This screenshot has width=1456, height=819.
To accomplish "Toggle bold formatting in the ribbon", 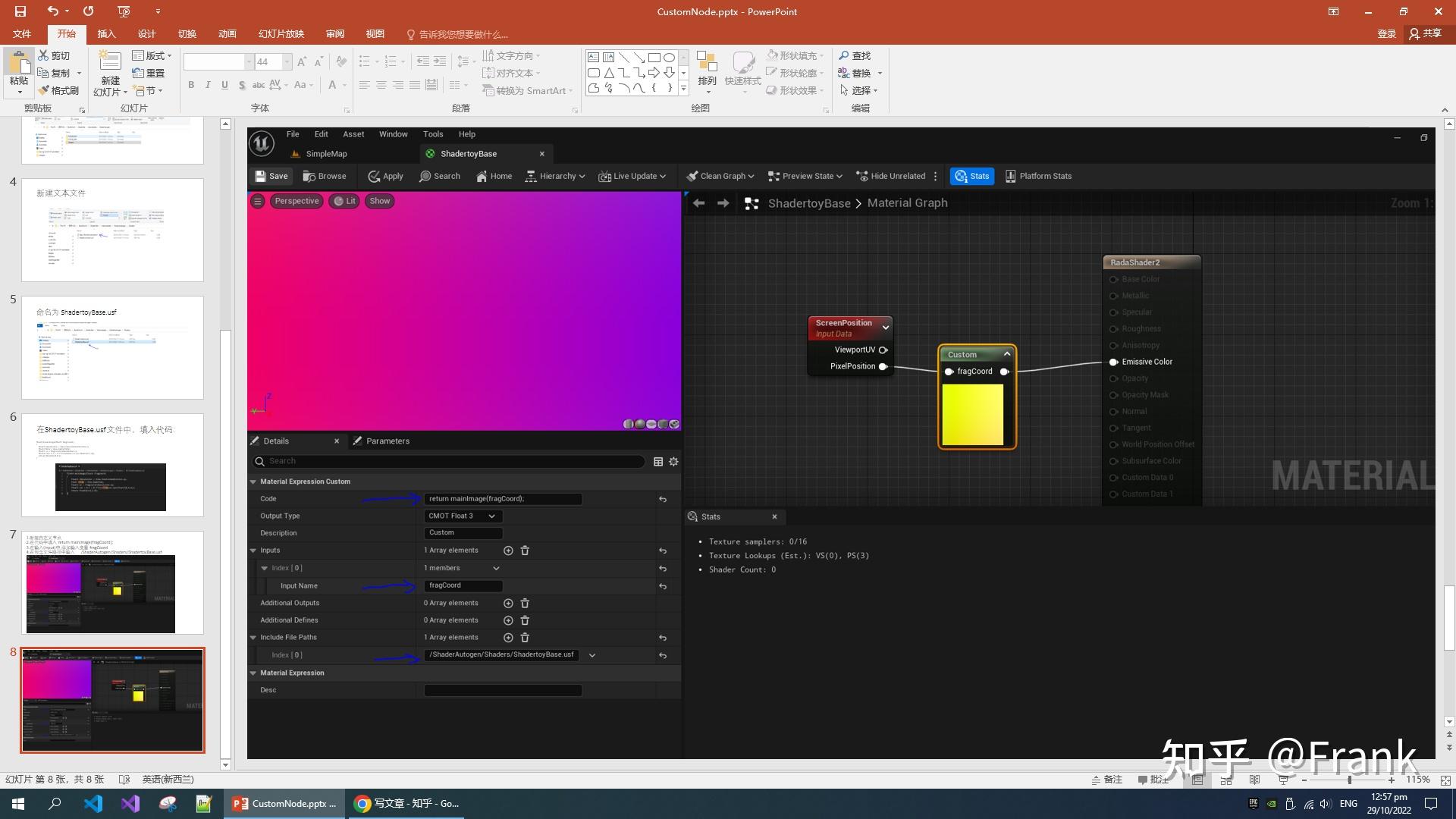I will 191,85.
